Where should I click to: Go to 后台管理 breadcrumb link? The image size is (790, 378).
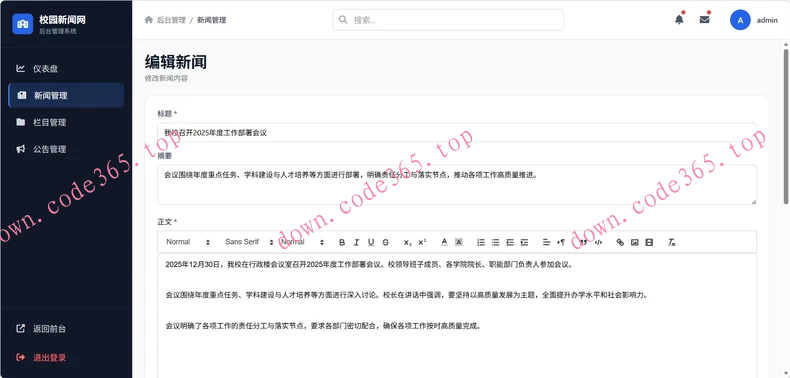click(171, 20)
